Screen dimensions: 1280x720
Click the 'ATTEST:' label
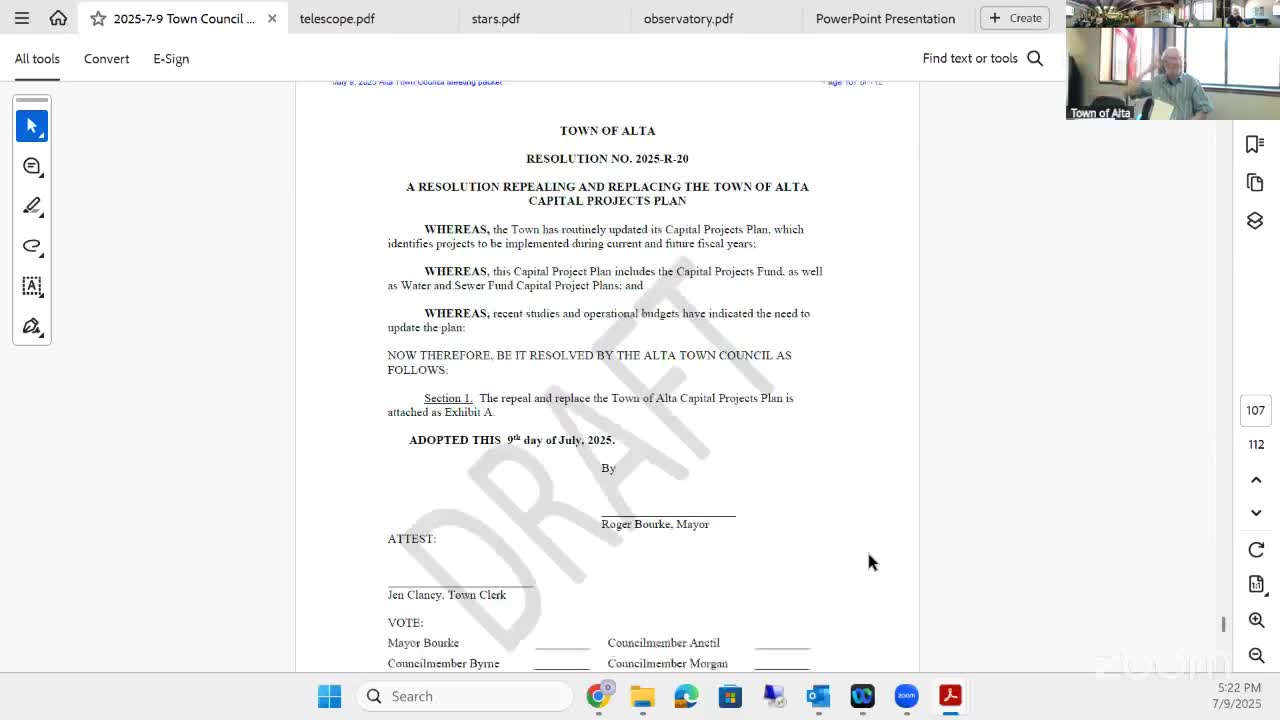point(412,539)
